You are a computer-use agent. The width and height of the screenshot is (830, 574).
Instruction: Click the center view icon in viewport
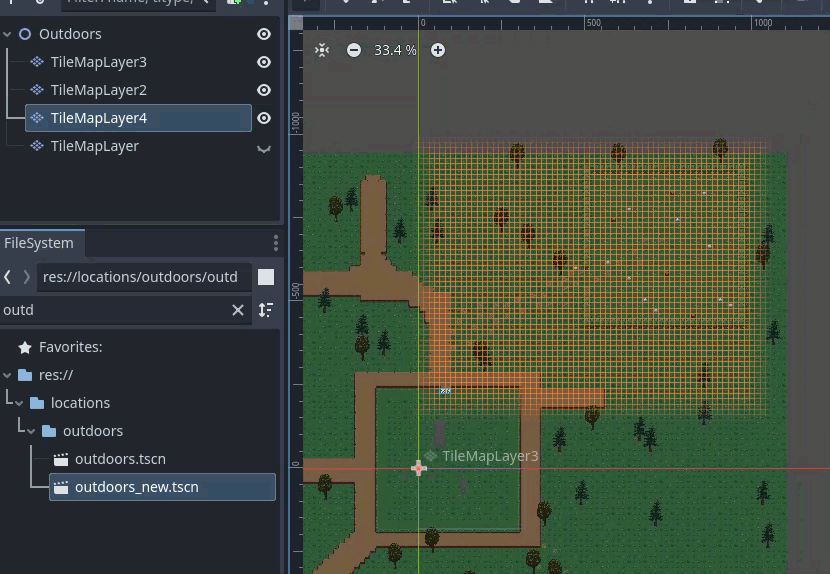322,50
